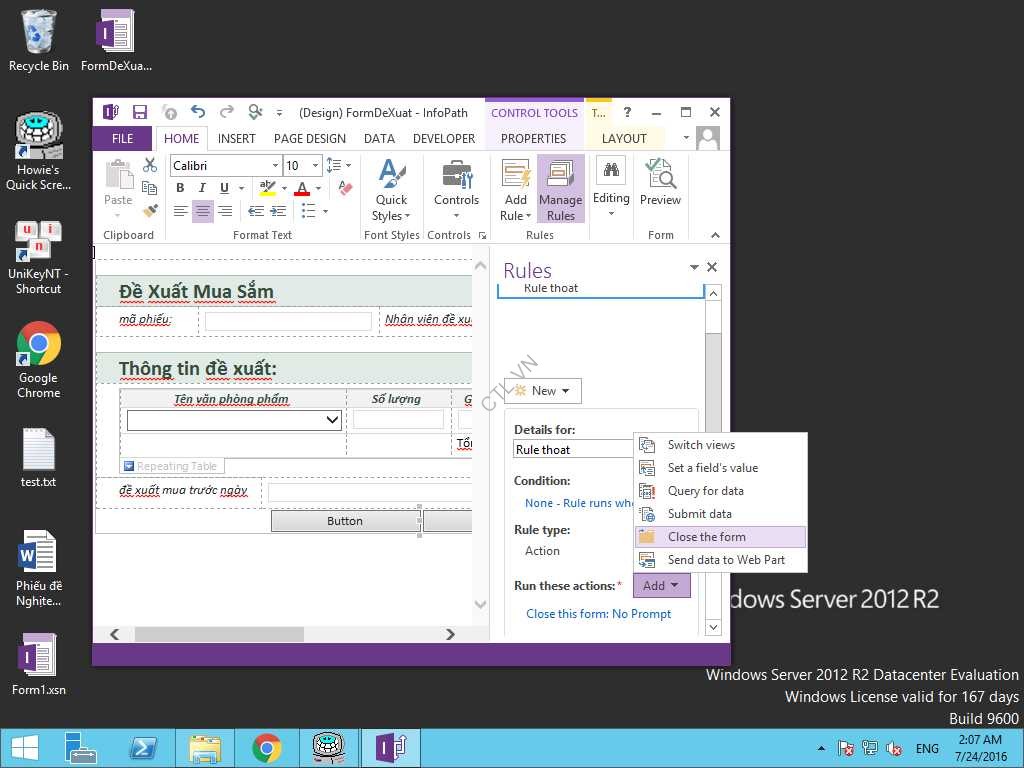Click the Format Painter brush icon
Viewport: 1024px width, 768px height.
pos(150,211)
